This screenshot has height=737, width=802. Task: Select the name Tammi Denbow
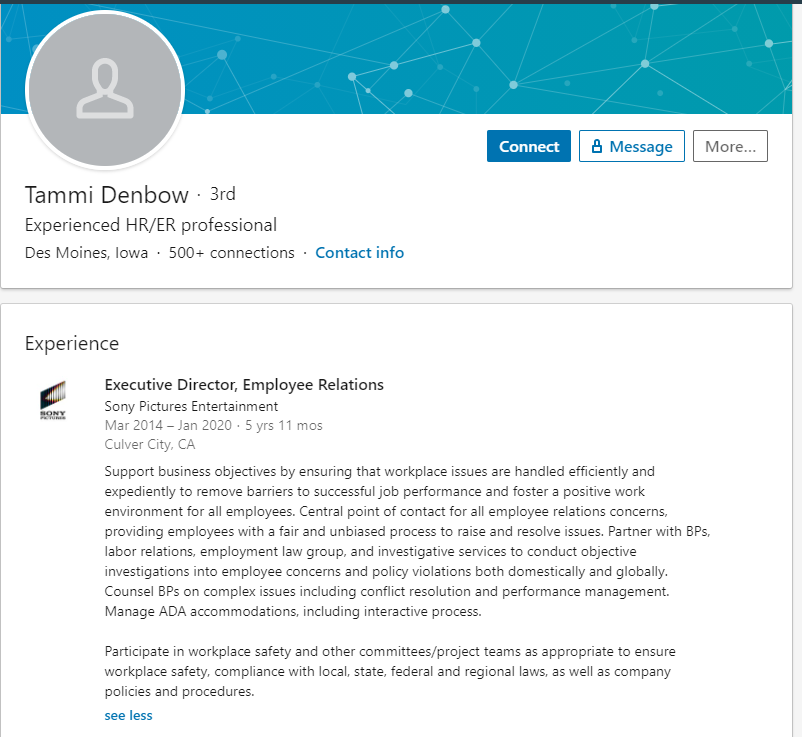coord(107,195)
